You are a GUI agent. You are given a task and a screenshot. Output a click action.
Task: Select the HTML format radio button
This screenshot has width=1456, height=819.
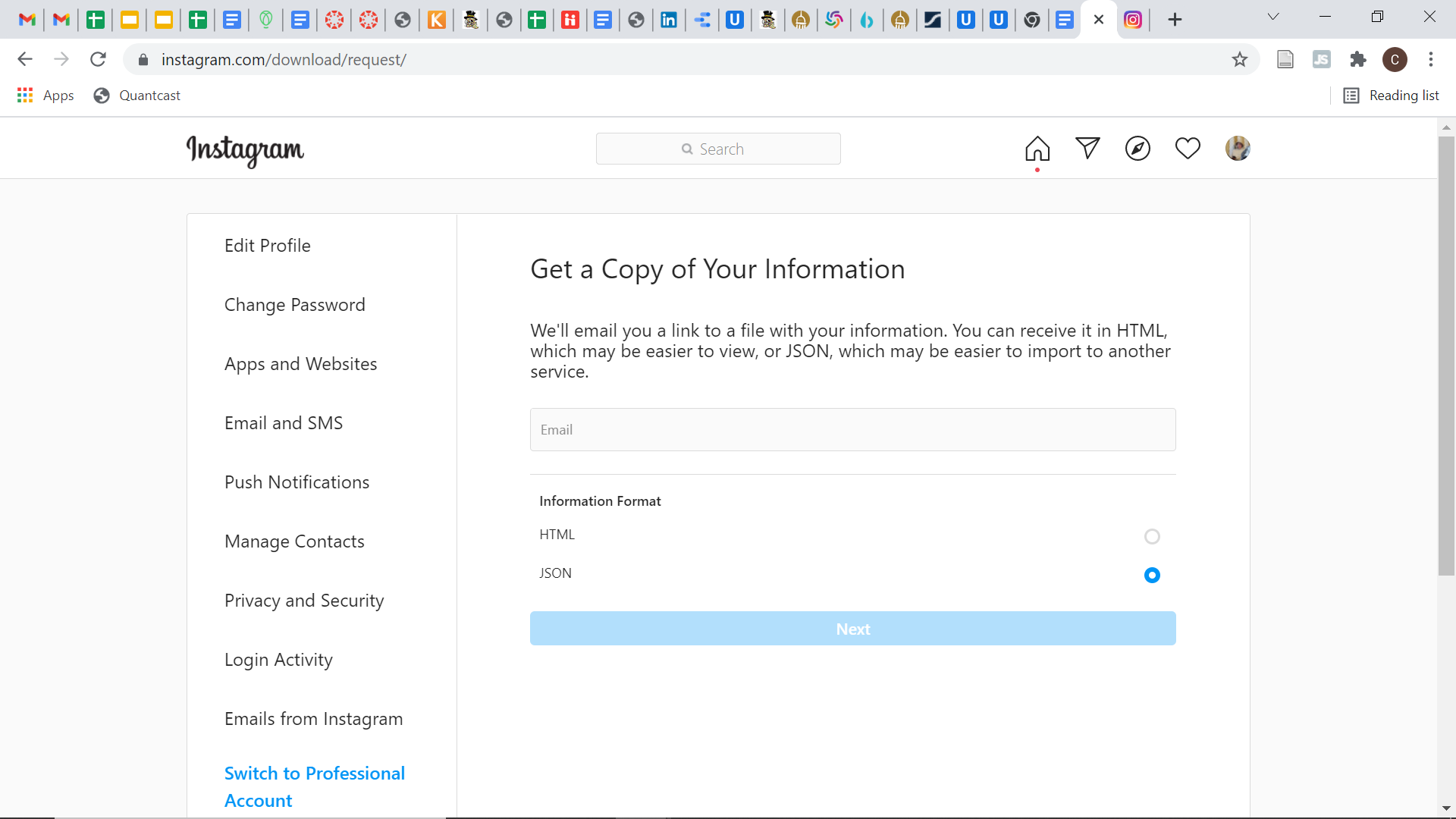point(1152,537)
